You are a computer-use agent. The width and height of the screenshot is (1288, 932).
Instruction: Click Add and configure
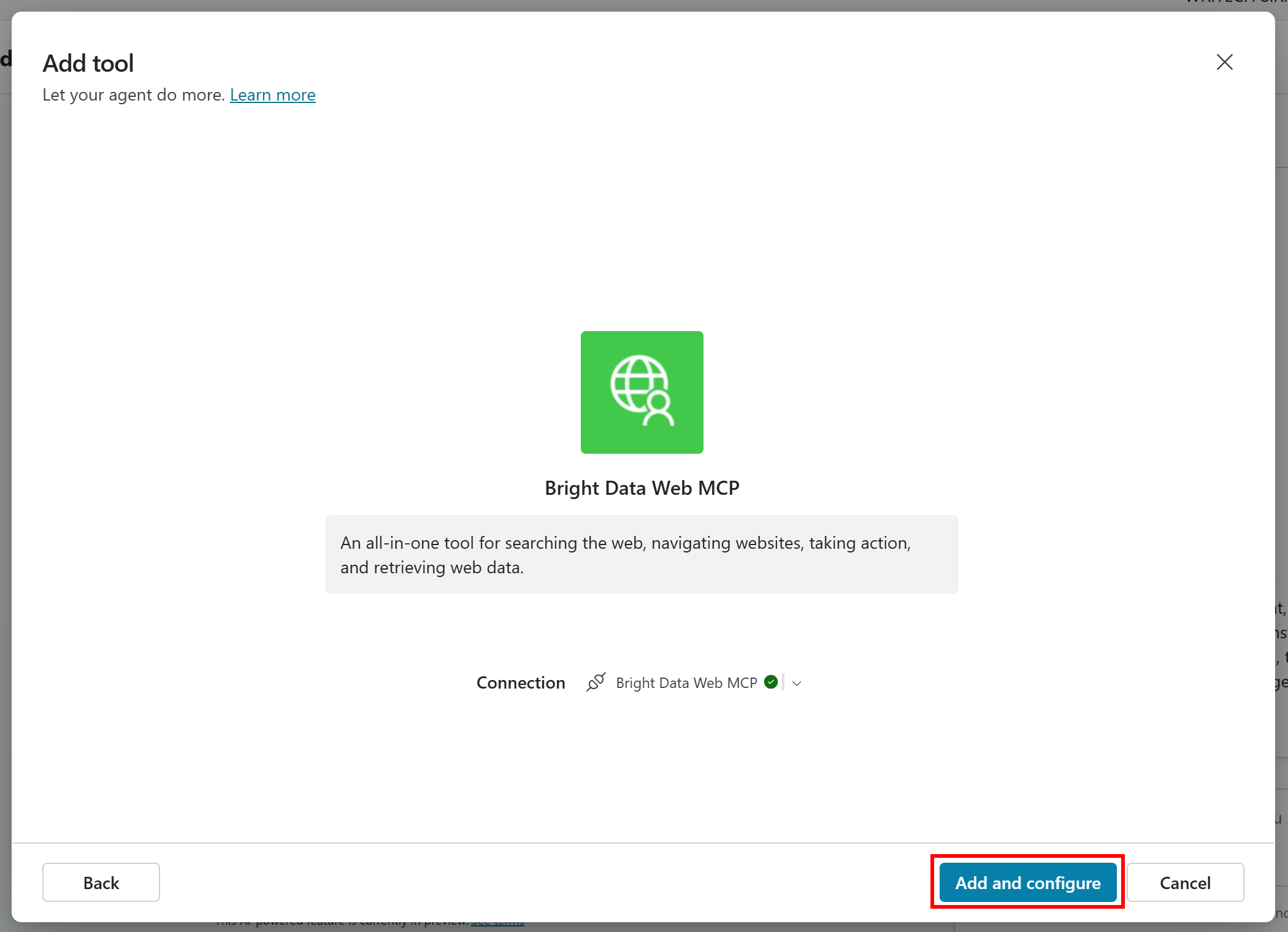[1027, 882]
